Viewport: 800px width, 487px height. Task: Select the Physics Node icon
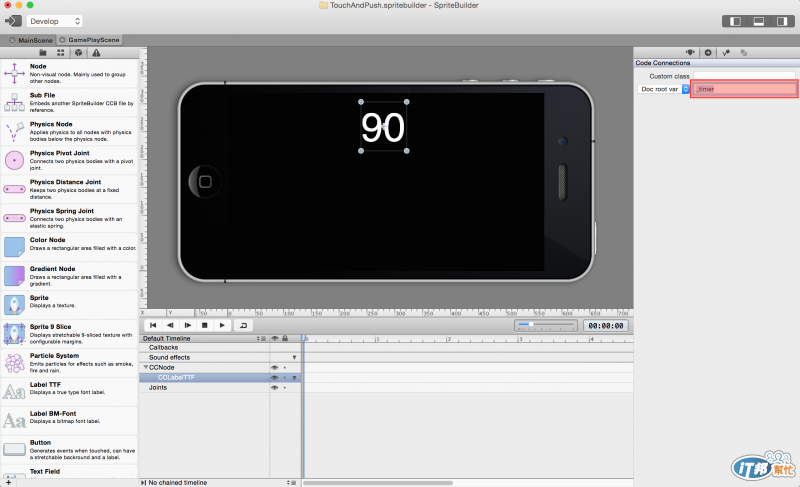pyautogui.click(x=14, y=132)
